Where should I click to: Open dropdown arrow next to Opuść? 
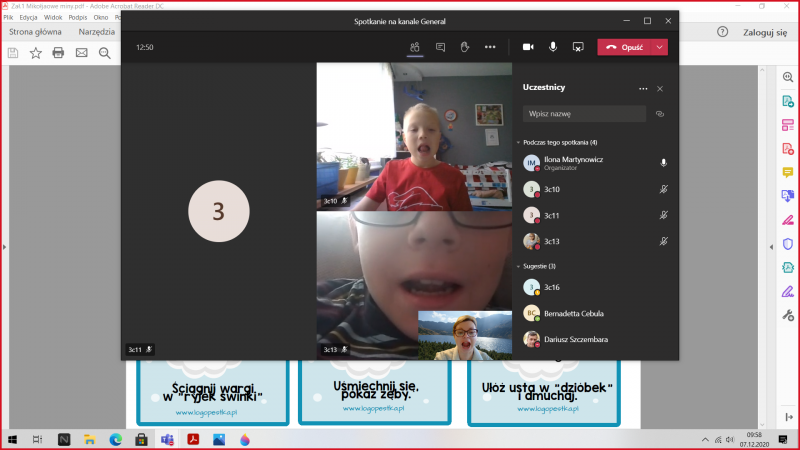coord(660,47)
